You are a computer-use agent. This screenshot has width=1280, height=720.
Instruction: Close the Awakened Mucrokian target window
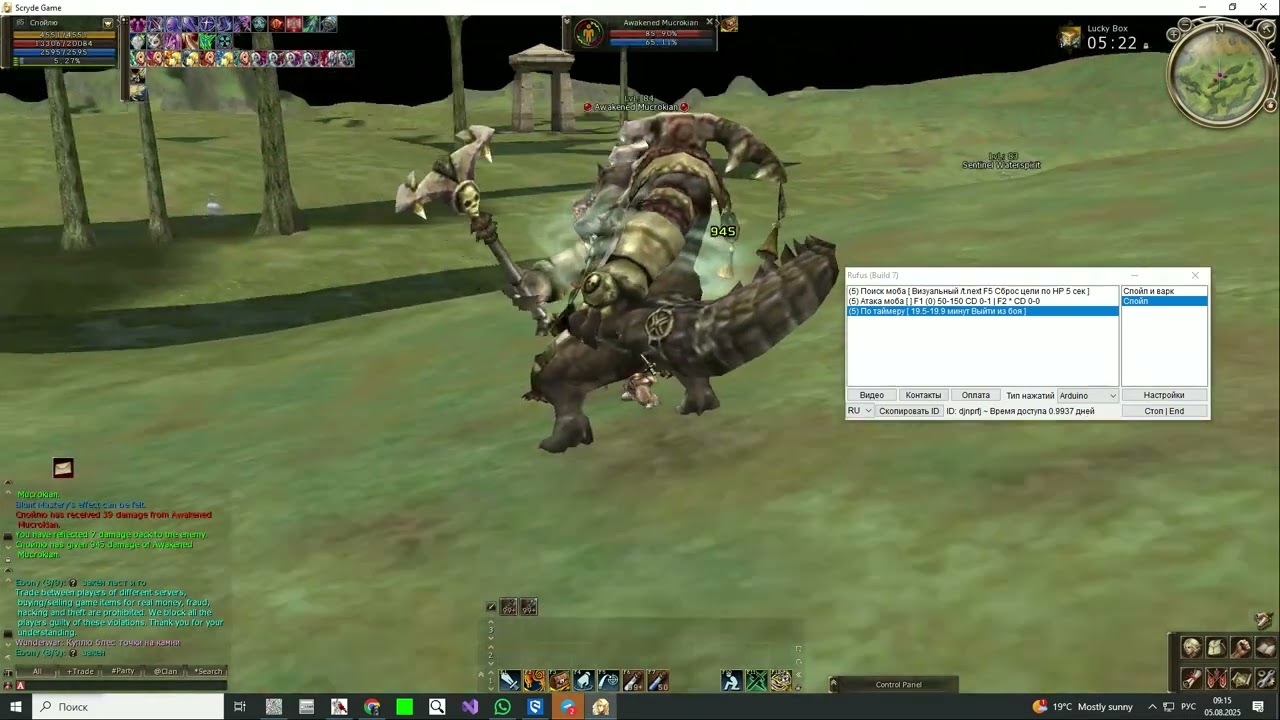click(x=710, y=22)
